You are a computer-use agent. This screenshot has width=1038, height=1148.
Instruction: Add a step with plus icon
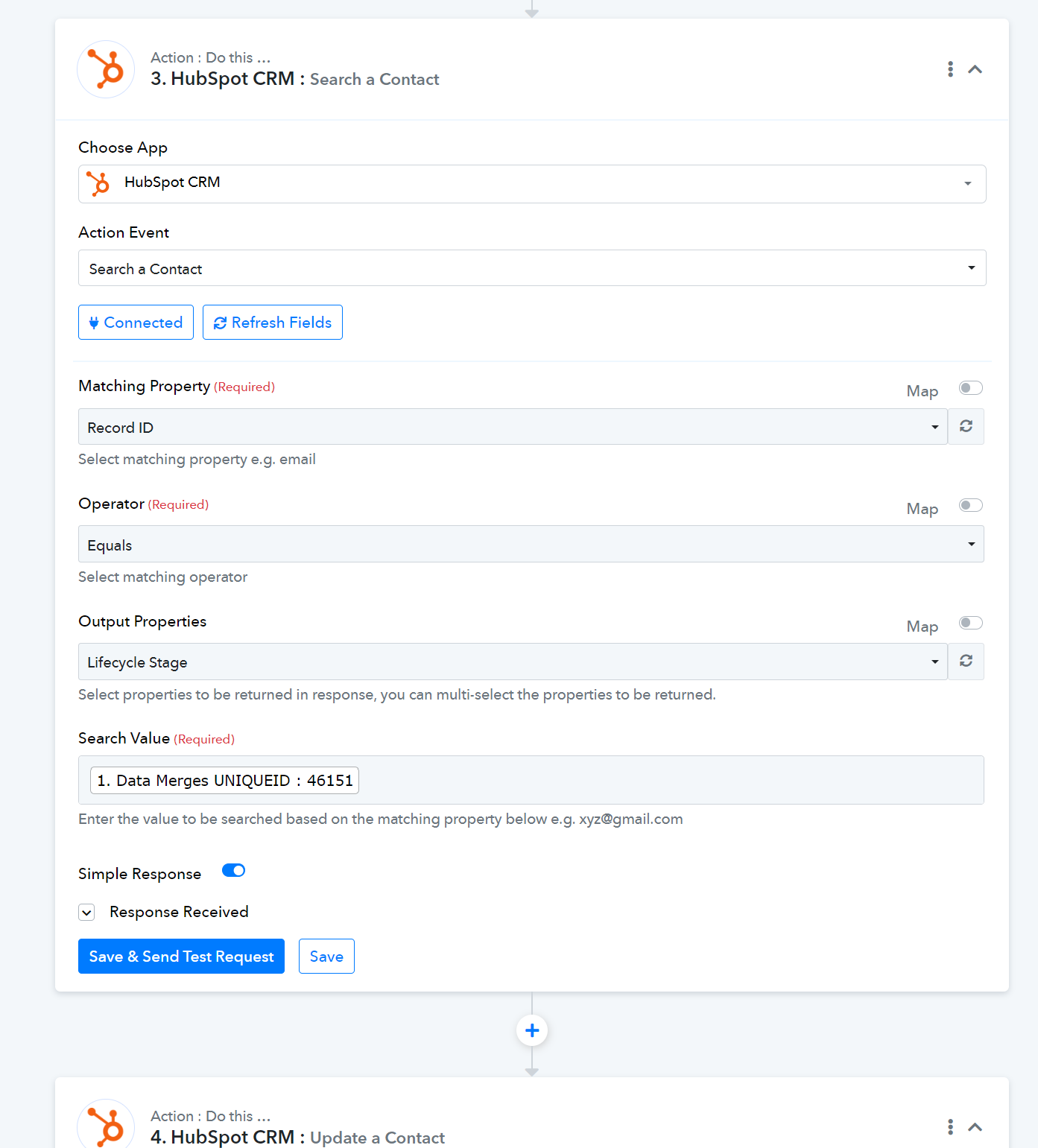pos(532,1030)
